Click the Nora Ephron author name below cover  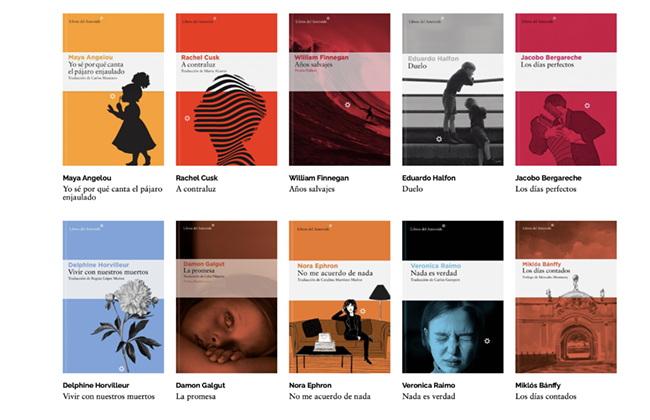pos(310,385)
